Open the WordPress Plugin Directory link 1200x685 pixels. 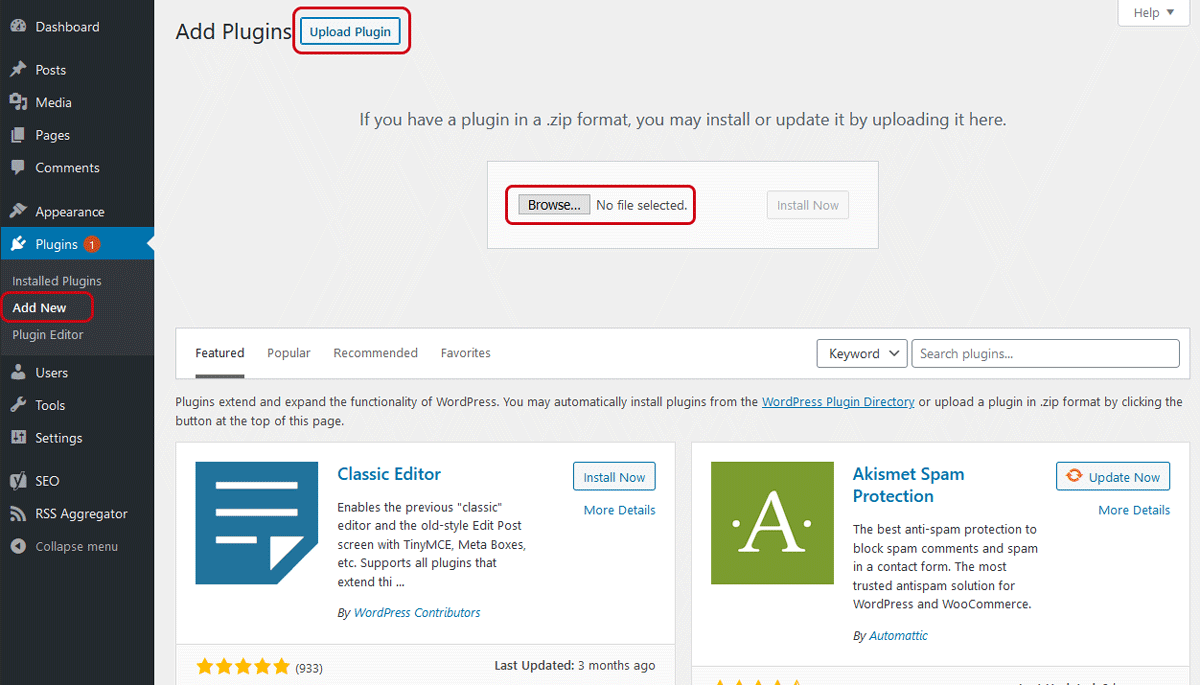click(x=837, y=402)
